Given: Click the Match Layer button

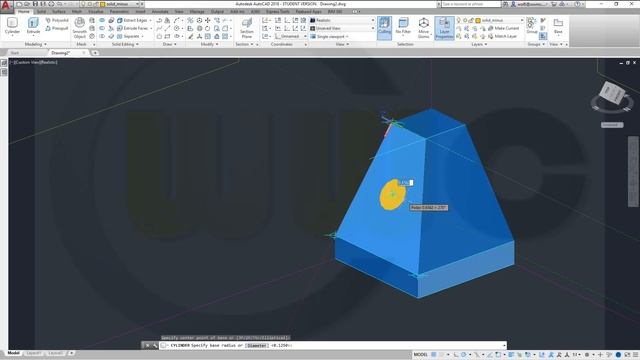Looking at the screenshot, I should 502,36.
